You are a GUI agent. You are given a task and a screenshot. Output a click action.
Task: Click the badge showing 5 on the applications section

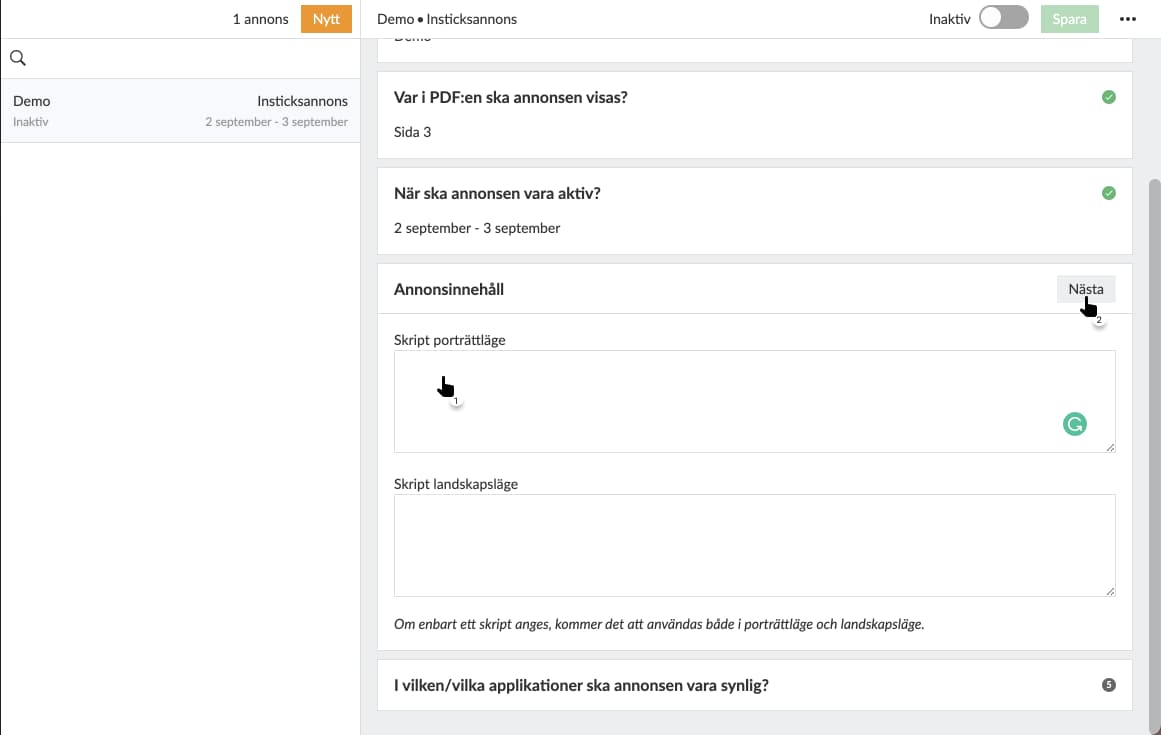(1108, 684)
